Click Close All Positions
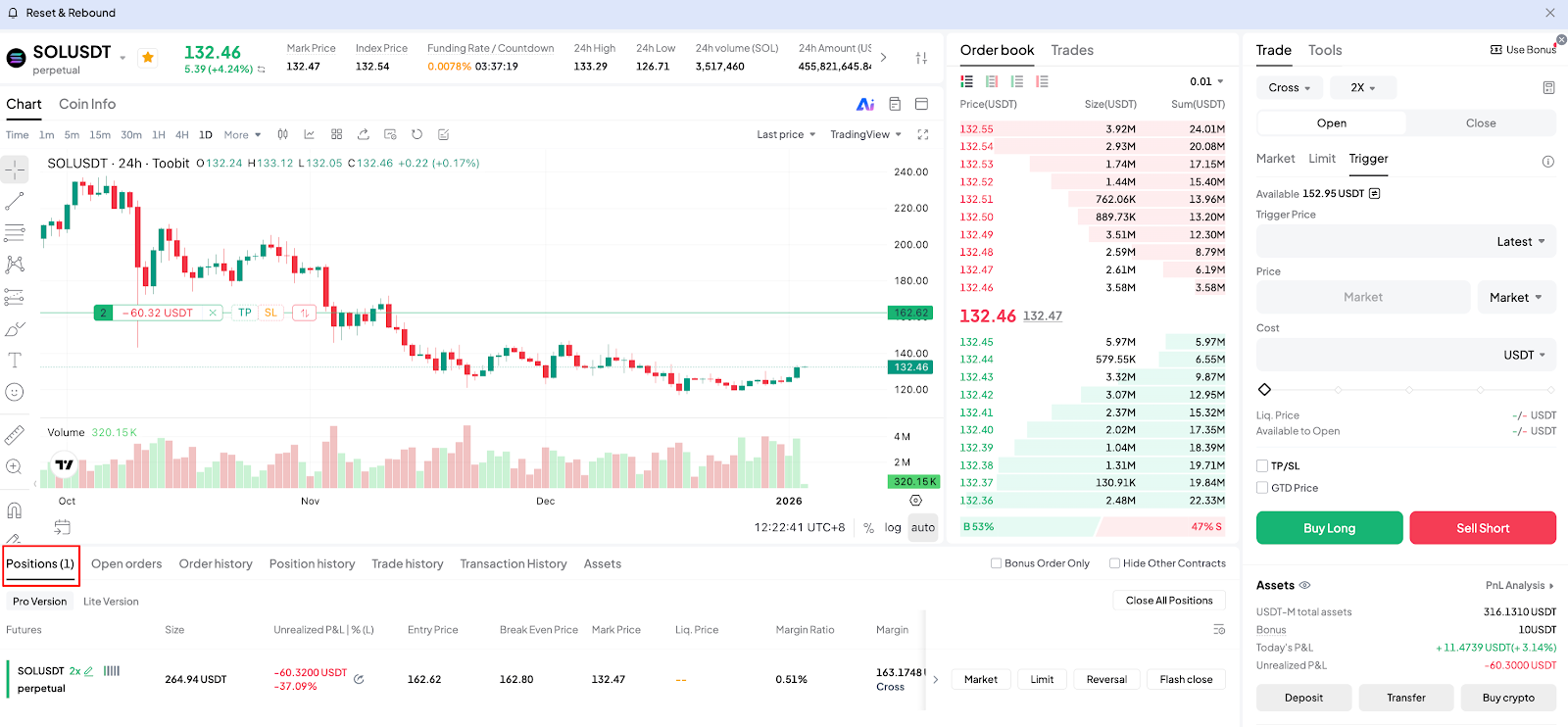The height and width of the screenshot is (727, 1568). tap(1169, 601)
